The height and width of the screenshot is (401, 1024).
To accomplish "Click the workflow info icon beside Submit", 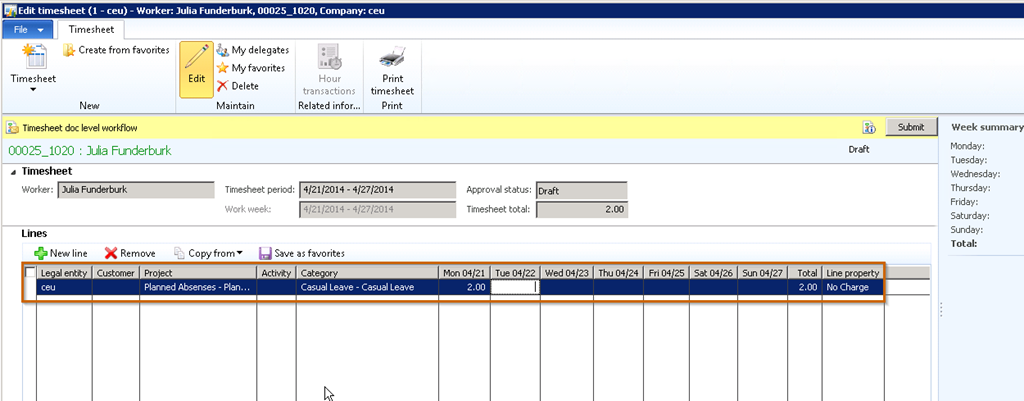I will click(870, 128).
